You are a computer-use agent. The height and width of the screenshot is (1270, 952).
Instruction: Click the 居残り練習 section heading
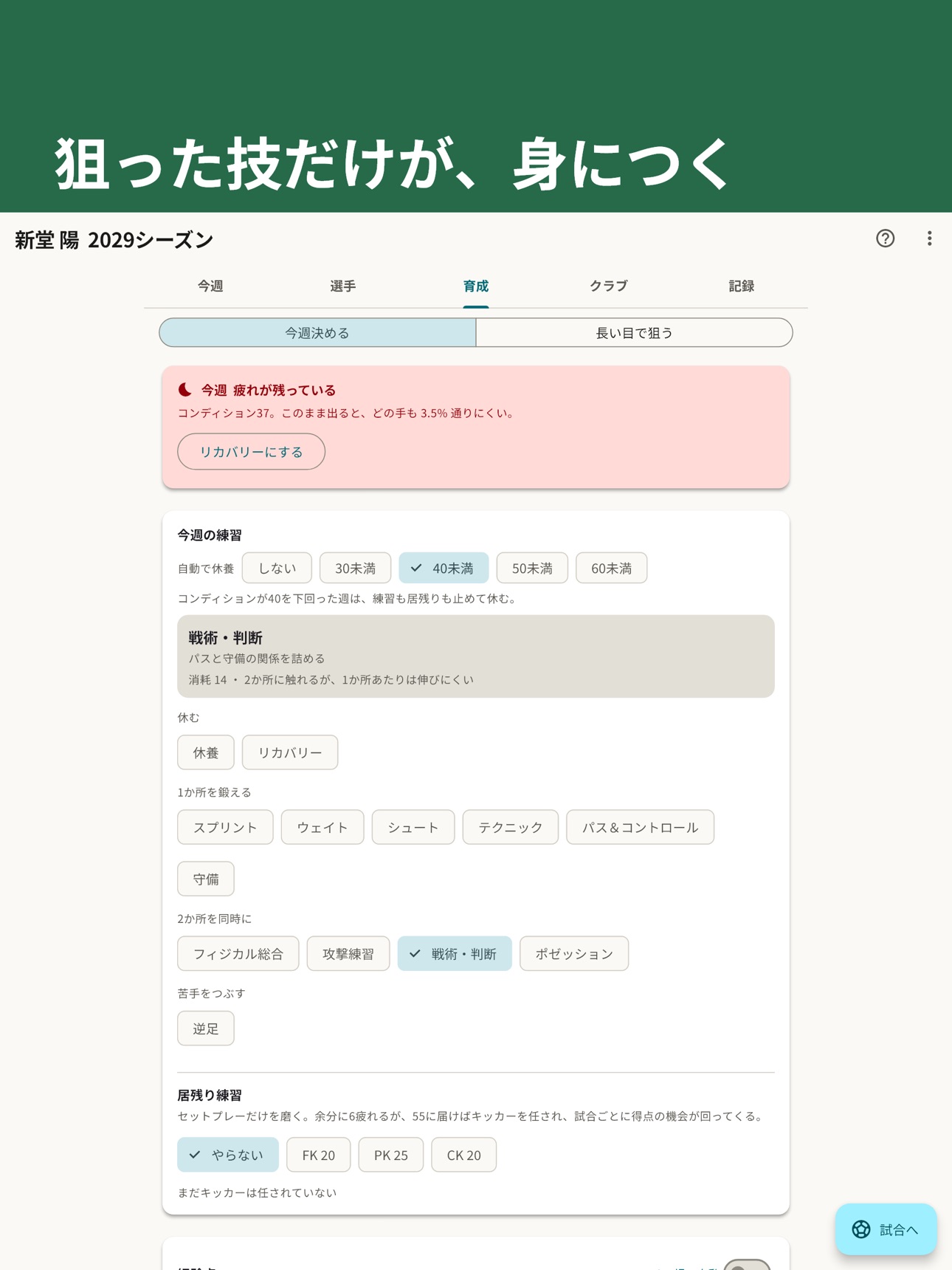coord(210,1095)
